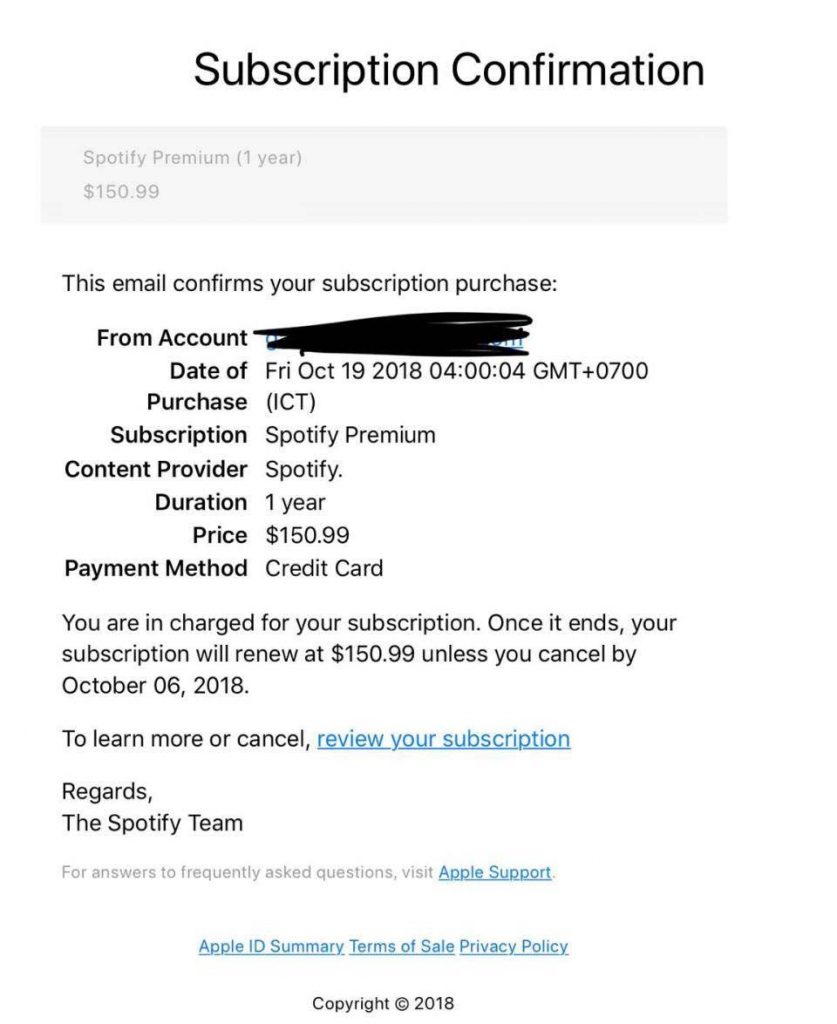The image size is (837, 1024).
Task: Visit the Apple Support link
Action: point(495,872)
